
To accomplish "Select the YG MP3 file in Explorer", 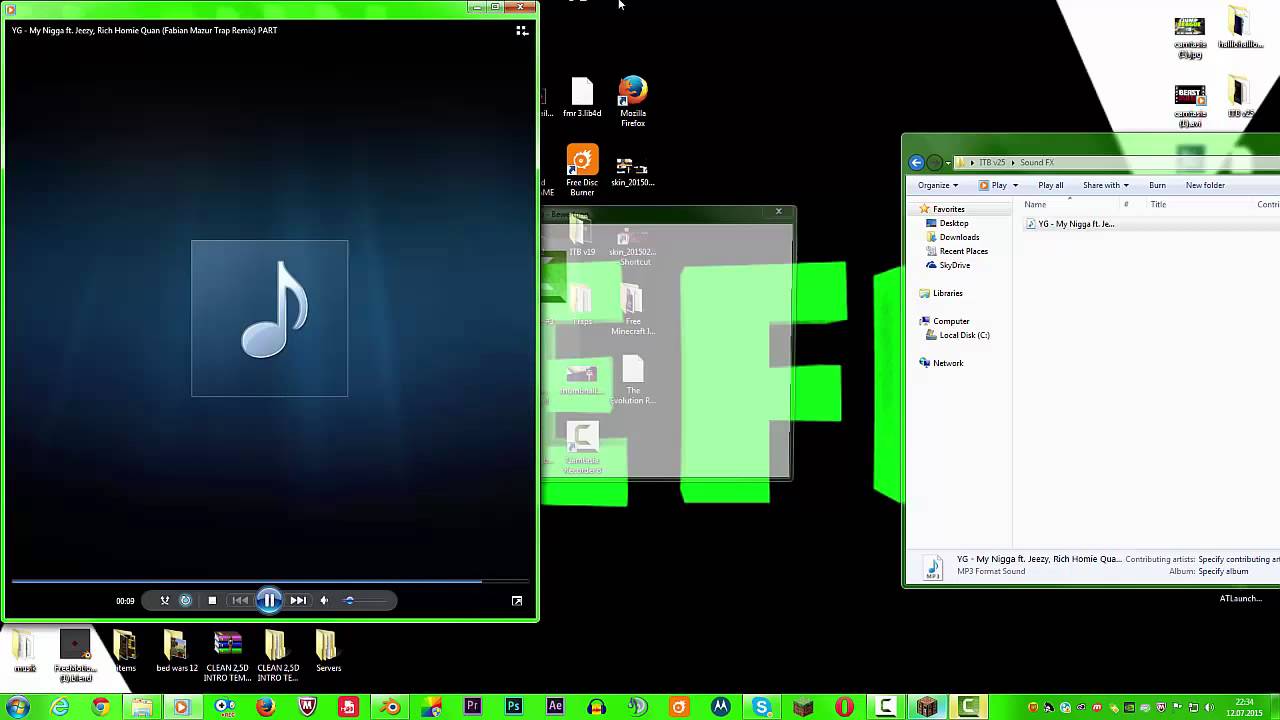I will (1070, 224).
